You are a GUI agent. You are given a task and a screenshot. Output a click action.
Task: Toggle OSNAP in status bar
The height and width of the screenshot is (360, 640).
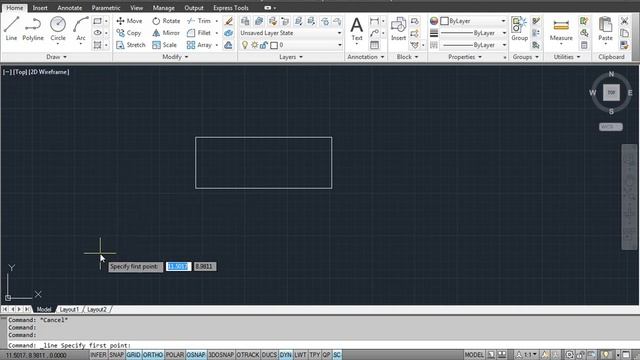pyautogui.click(x=196, y=355)
